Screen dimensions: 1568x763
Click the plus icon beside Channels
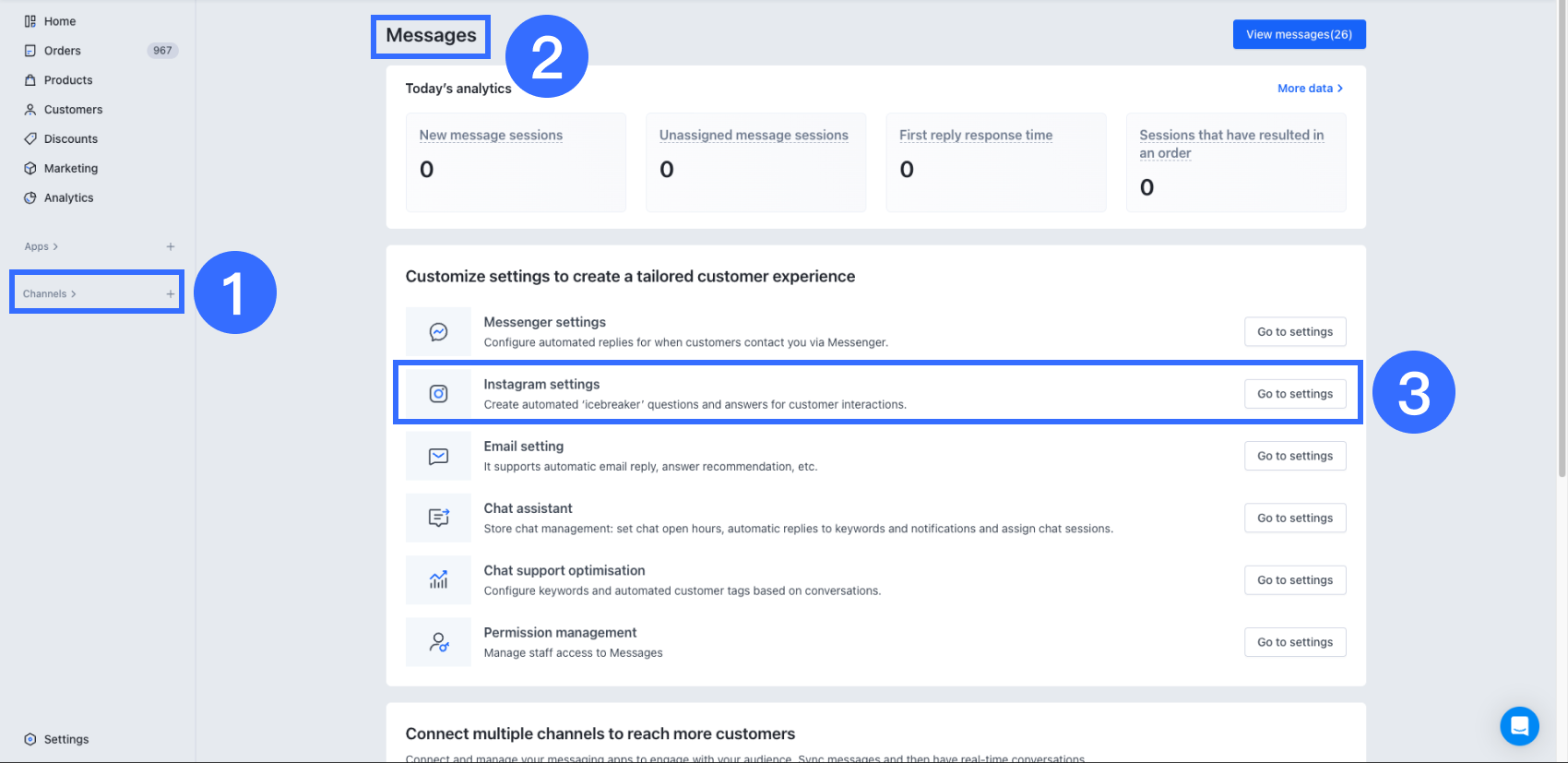[x=171, y=294]
